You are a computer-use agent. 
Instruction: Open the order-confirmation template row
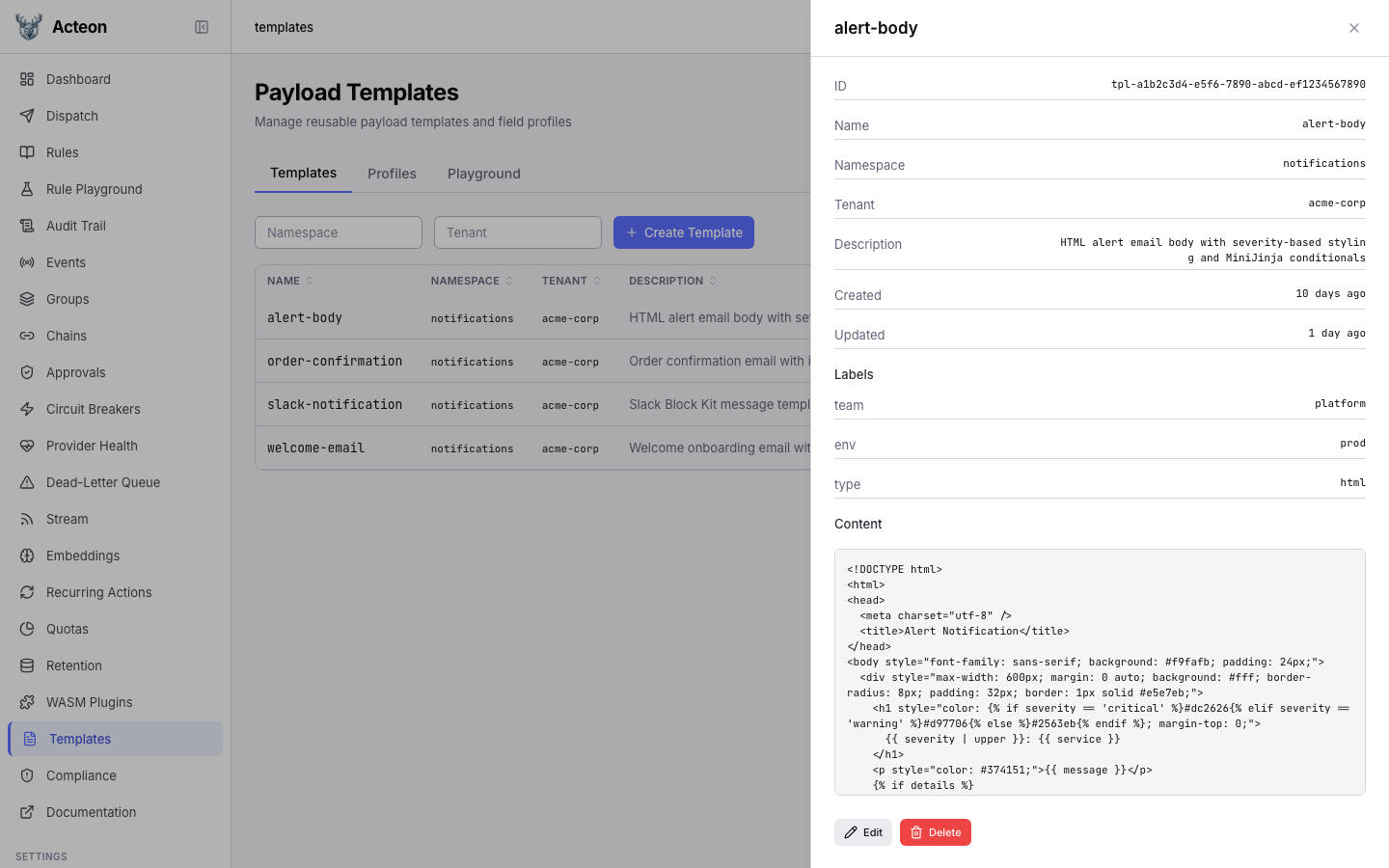(335, 361)
